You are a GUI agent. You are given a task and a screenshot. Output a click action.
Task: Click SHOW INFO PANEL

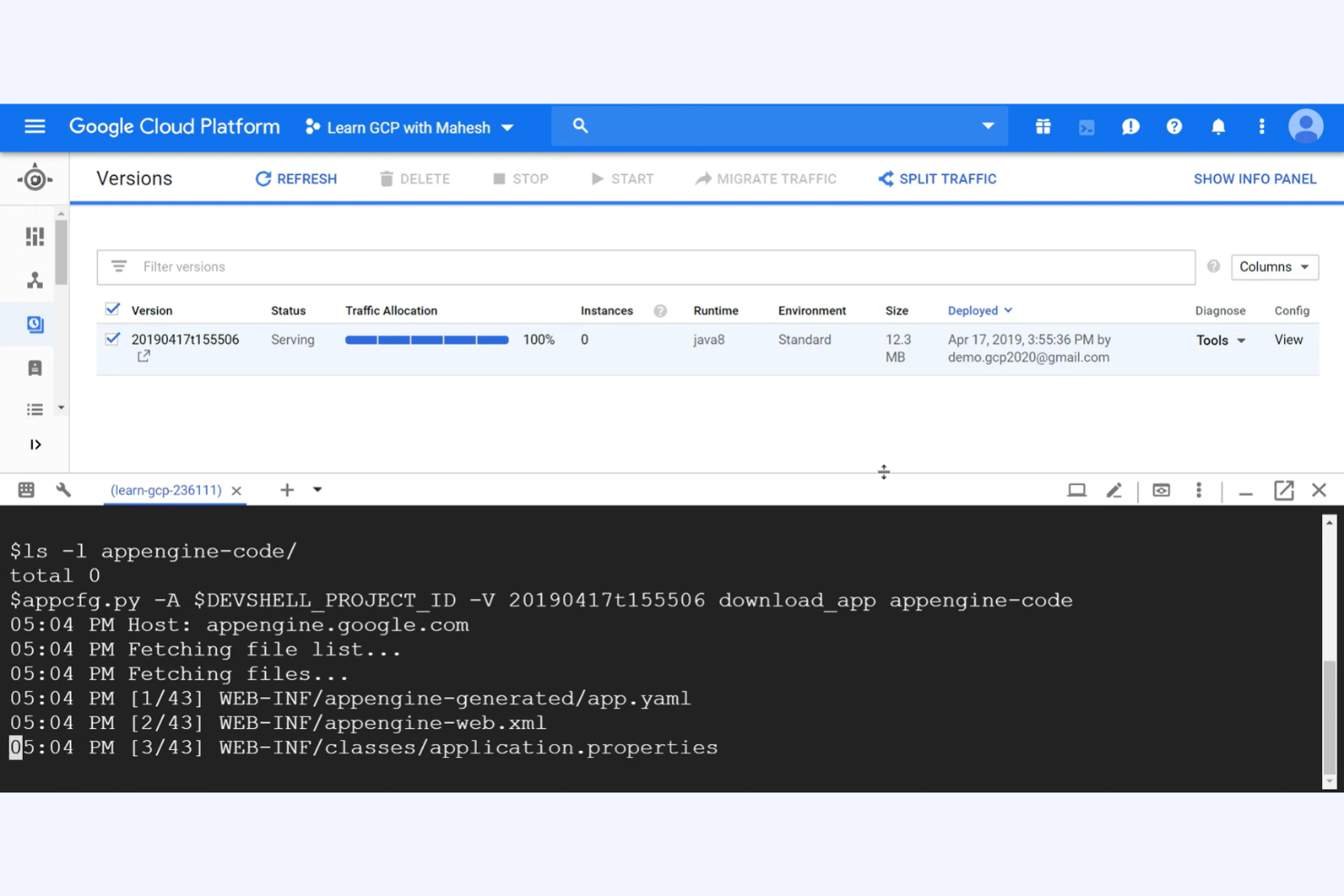pyautogui.click(x=1255, y=178)
